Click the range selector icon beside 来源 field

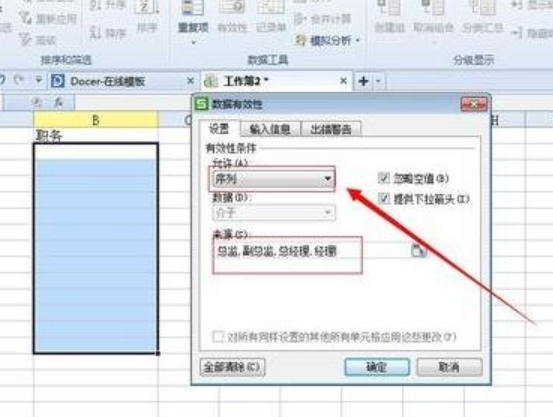click(419, 250)
